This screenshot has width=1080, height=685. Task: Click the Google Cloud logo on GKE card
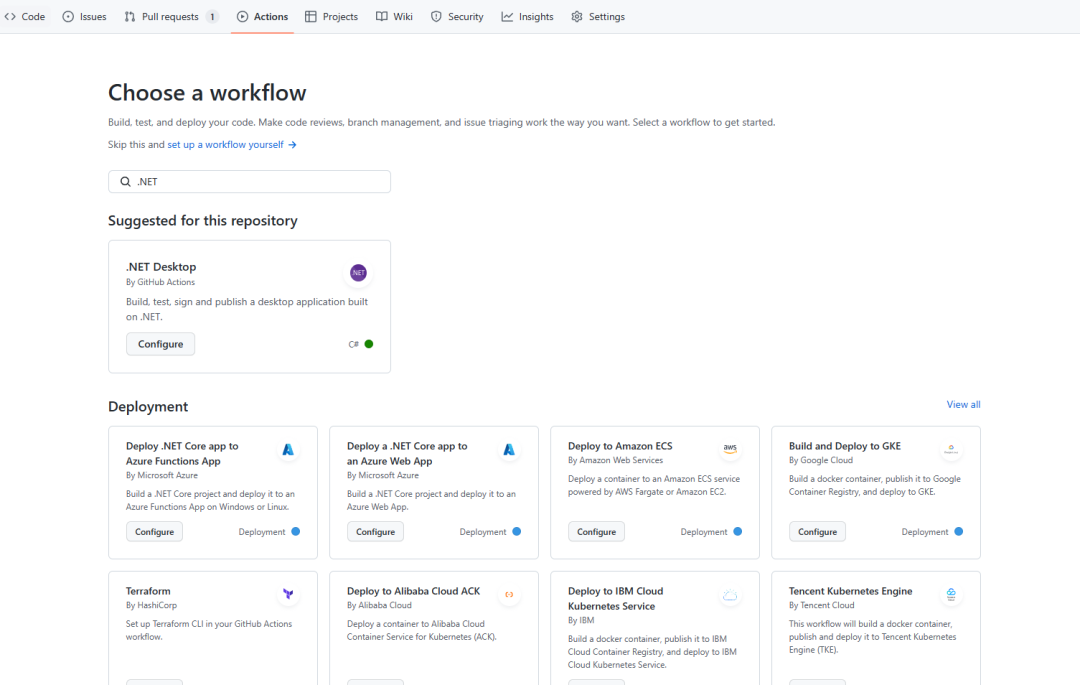pyautogui.click(x=951, y=449)
